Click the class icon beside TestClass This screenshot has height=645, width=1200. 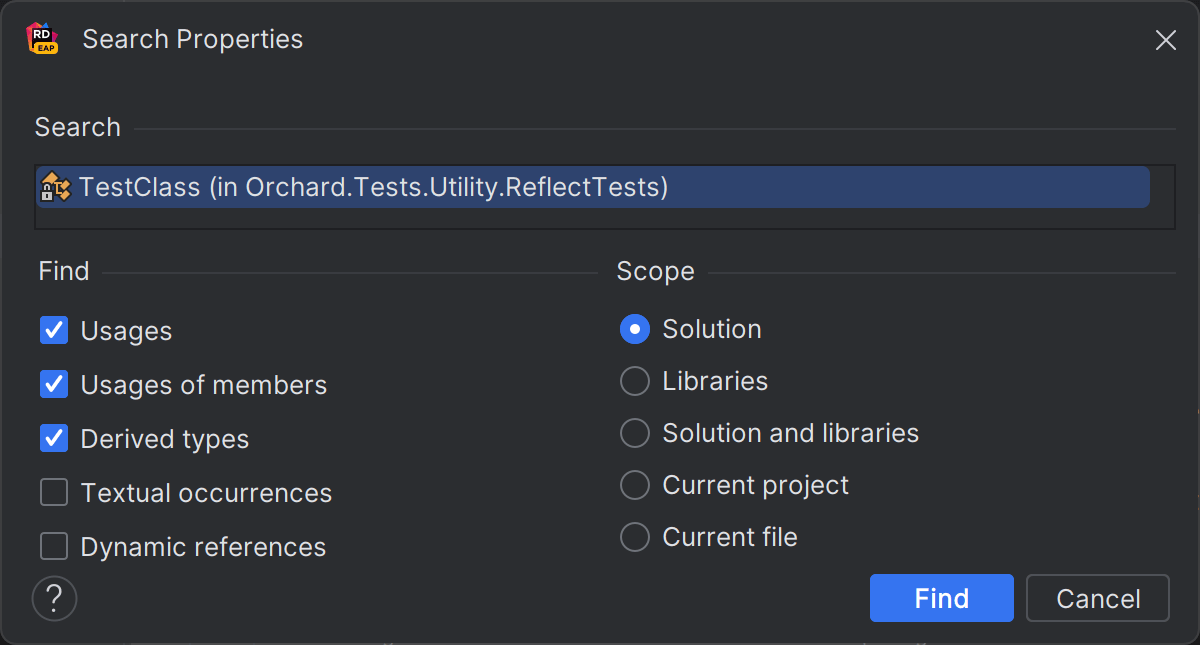pyautogui.click(x=55, y=187)
